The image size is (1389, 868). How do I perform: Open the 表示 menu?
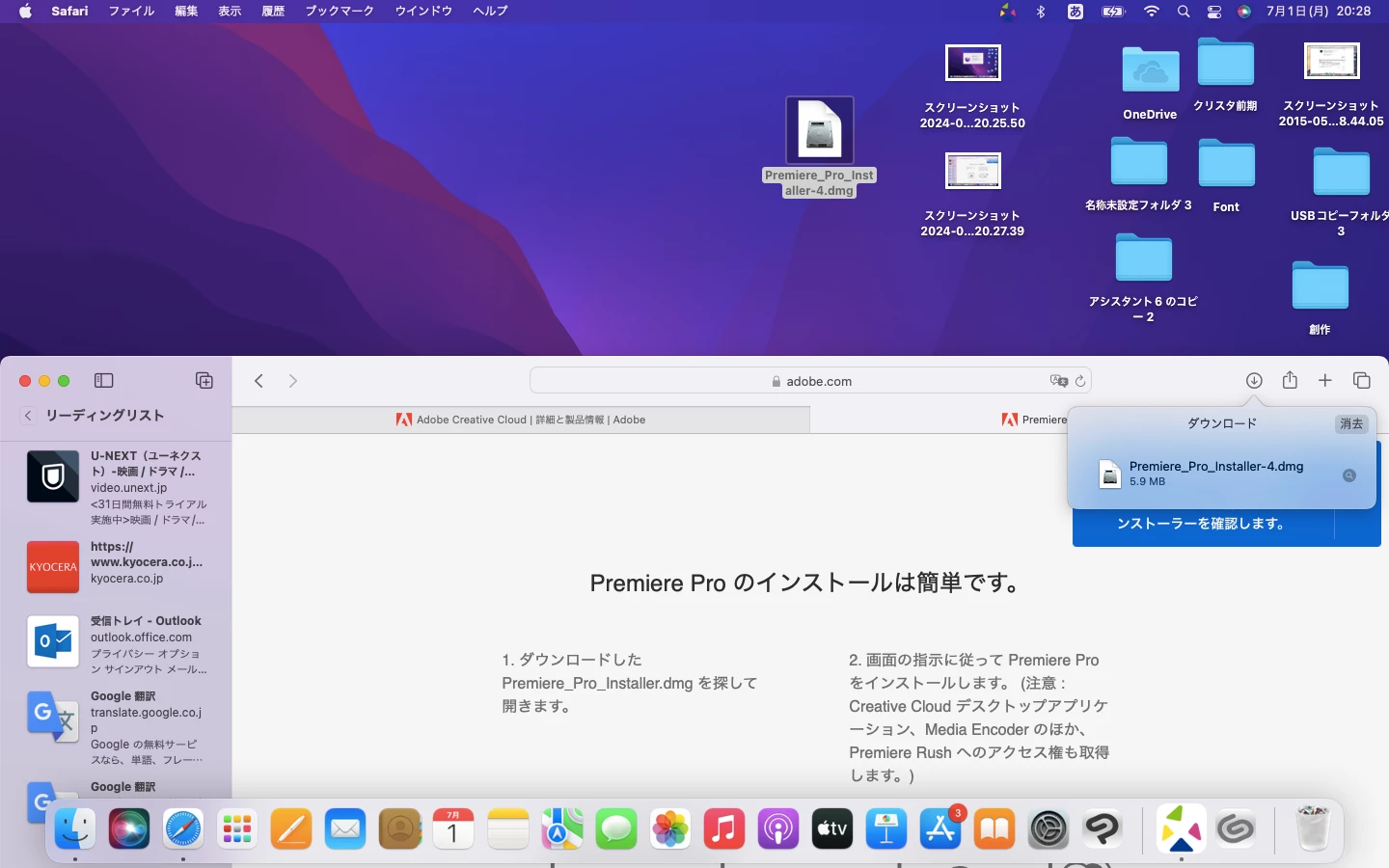click(x=230, y=11)
